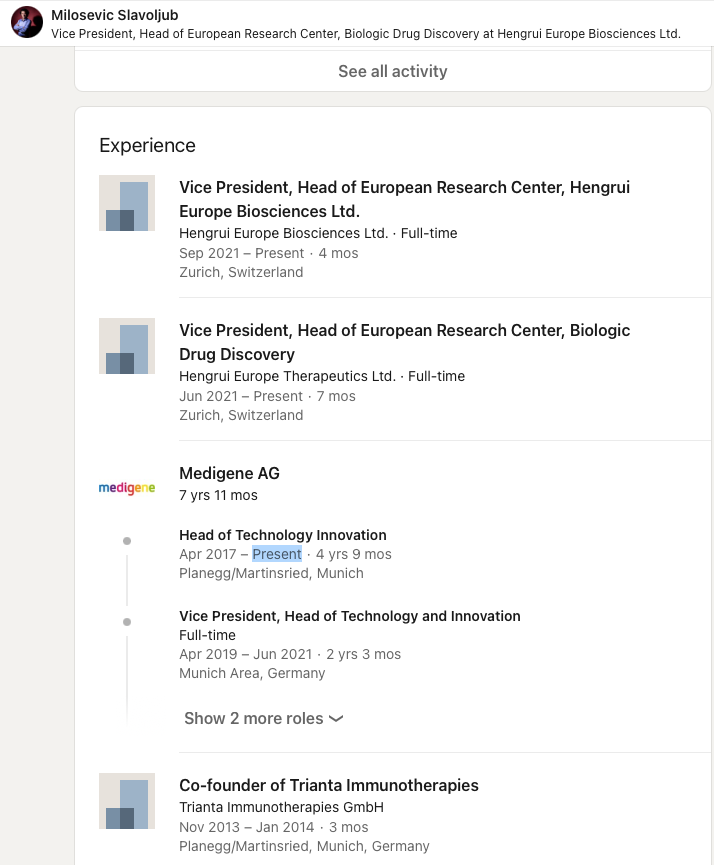The image size is (714, 865).
Task: Click the header headline about Hengrui Europe Biosciences
Action: 366,33
